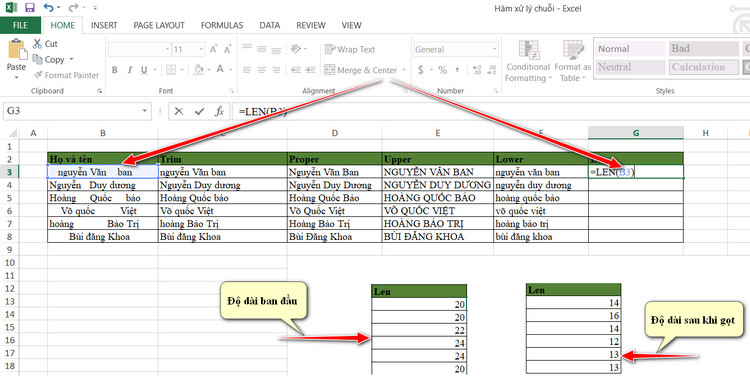Click the Font Color letter A
The width and height of the screenshot is (750, 376).
point(220,70)
